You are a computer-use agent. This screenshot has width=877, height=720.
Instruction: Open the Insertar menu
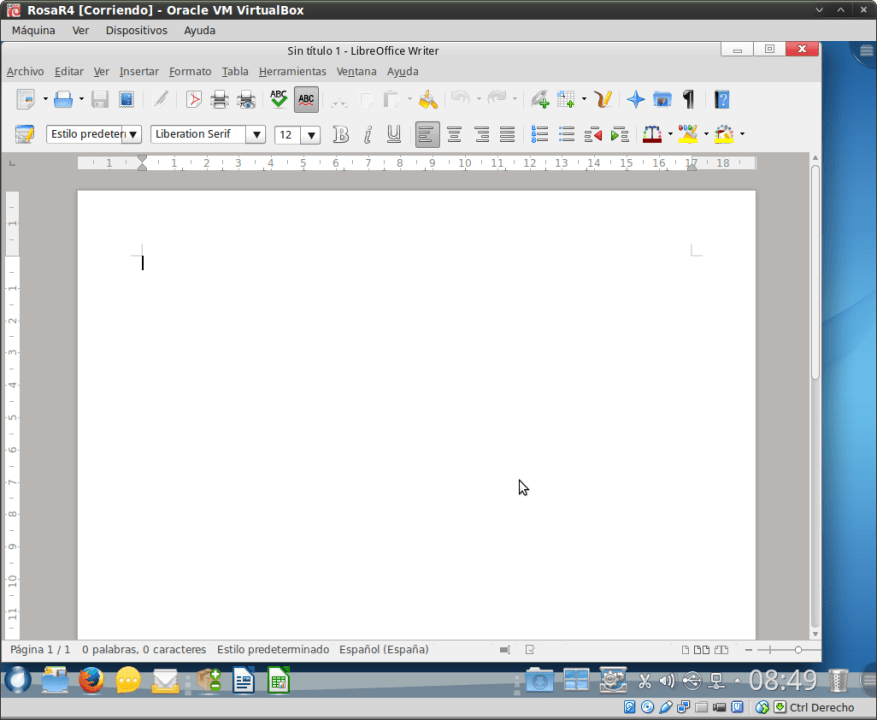click(x=139, y=71)
